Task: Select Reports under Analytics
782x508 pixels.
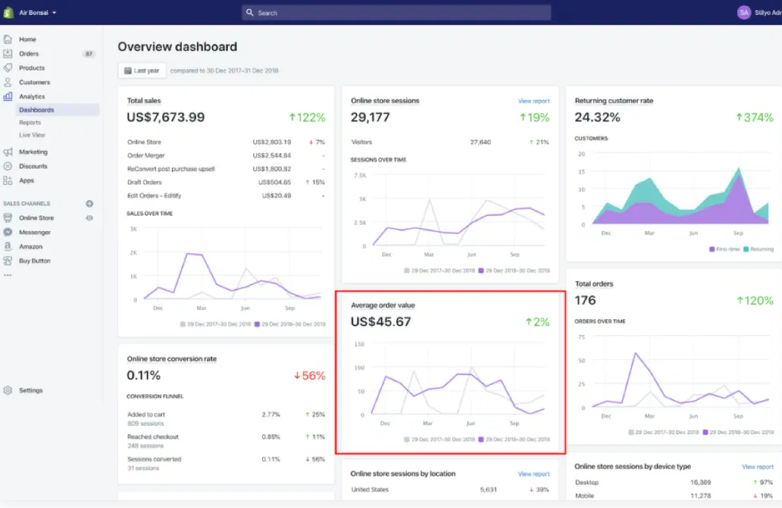Action: click(x=30, y=123)
